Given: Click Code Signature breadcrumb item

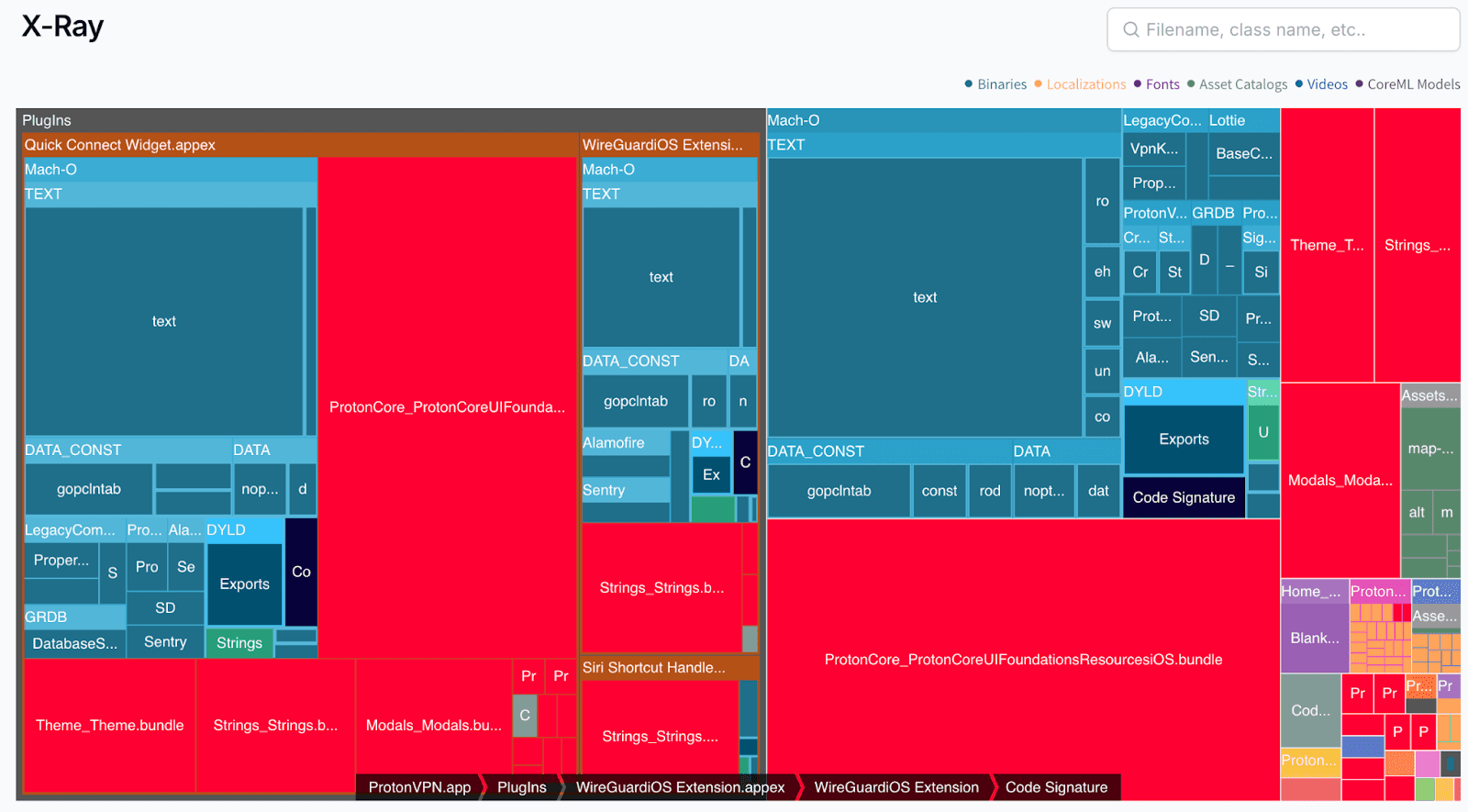Looking at the screenshot, I should [x=1056, y=787].
